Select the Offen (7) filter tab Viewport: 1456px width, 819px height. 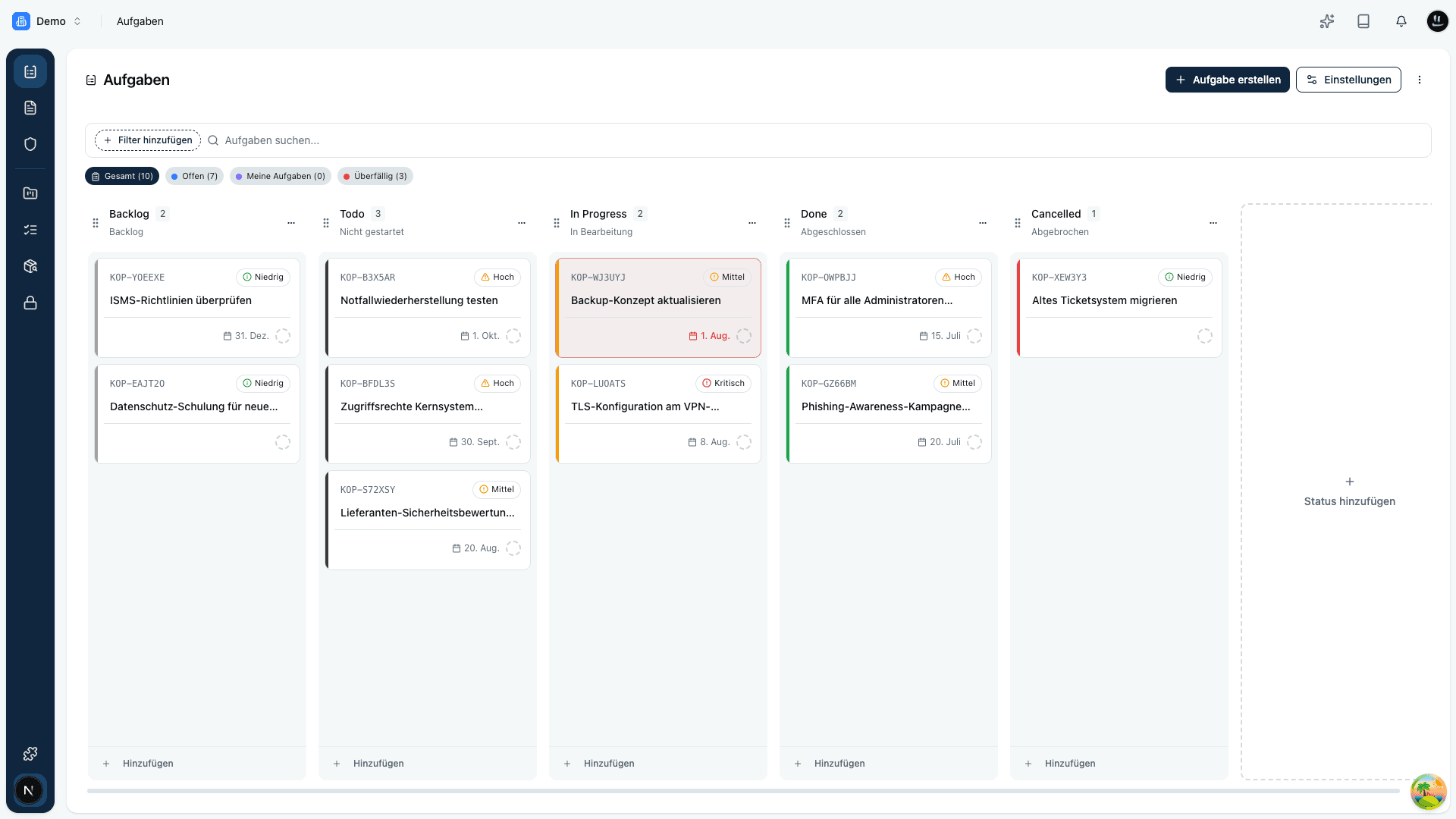pyautogui.click(x=194, y=176)
